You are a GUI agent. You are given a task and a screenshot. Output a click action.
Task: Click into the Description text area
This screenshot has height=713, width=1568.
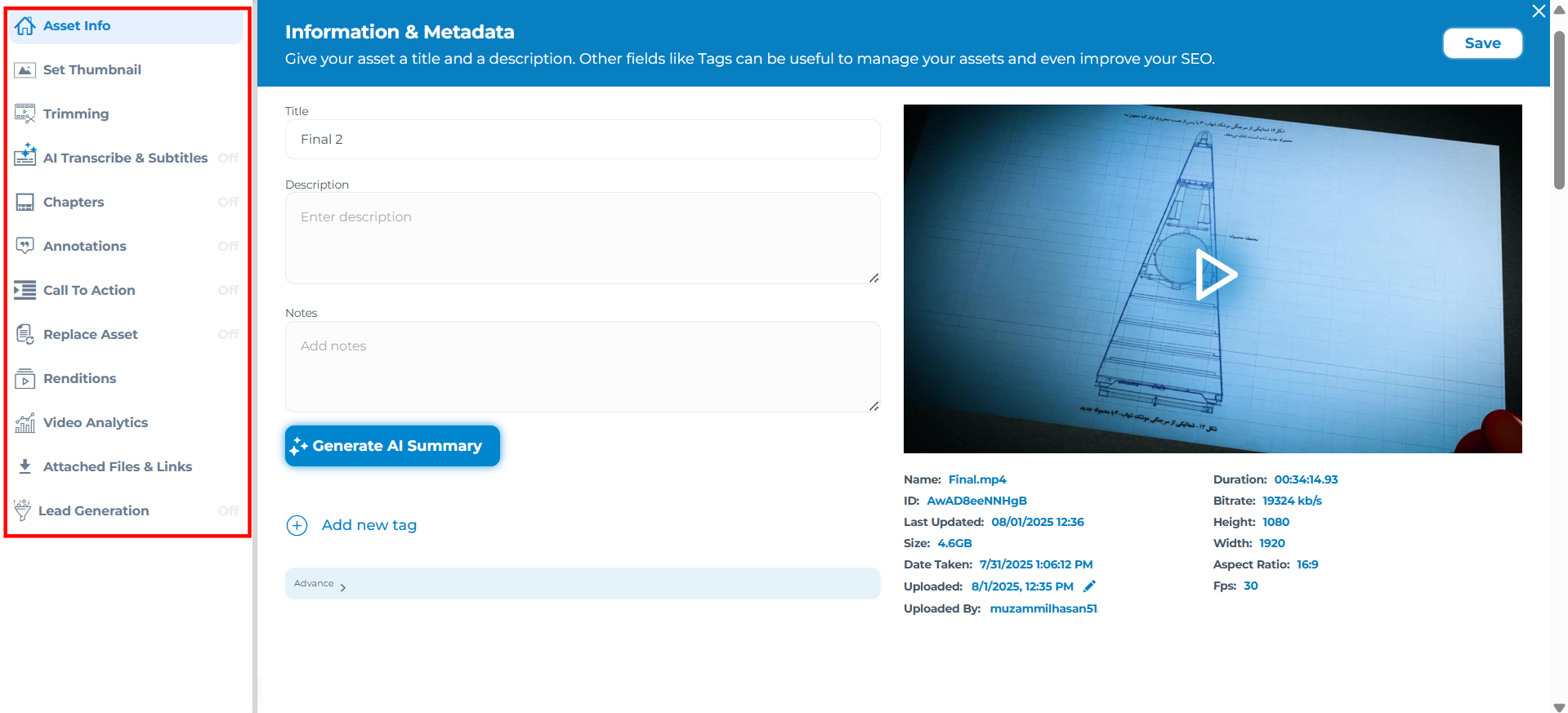click(x=582, y=238)
